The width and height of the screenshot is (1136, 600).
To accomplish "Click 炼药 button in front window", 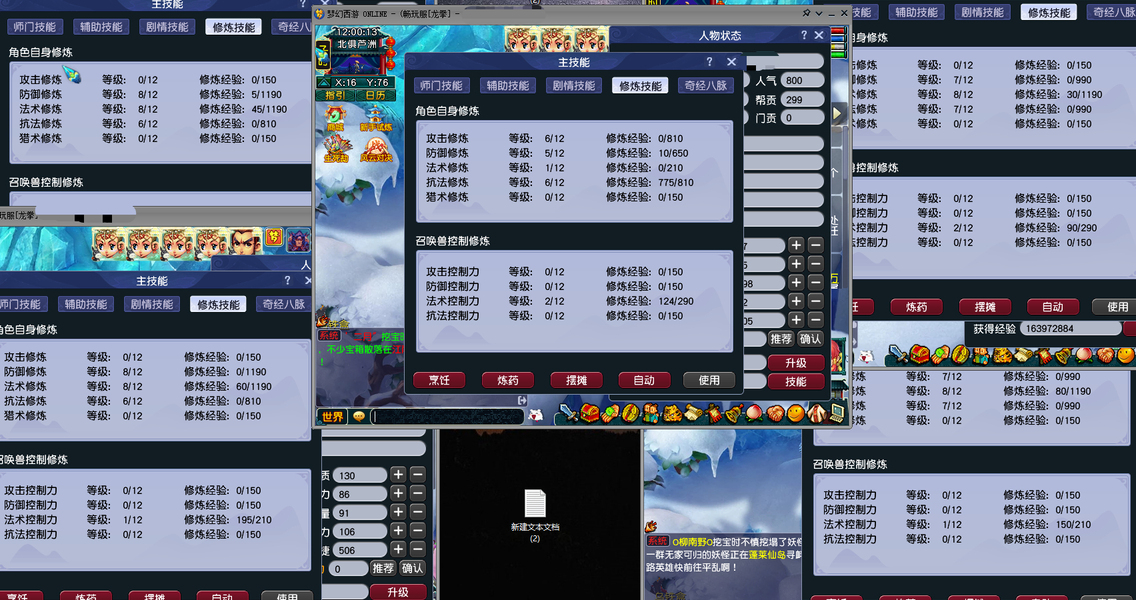I will point(508,380).
